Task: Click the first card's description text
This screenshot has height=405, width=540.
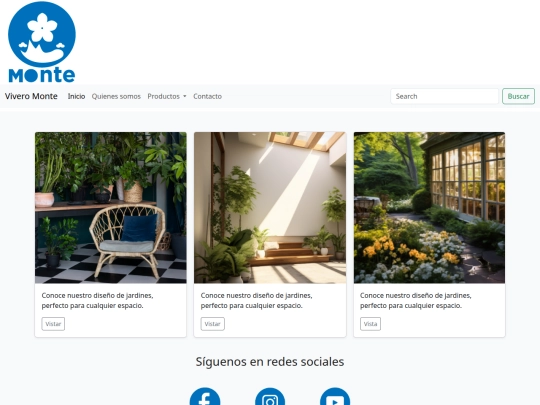Action: tap(97, 300)
